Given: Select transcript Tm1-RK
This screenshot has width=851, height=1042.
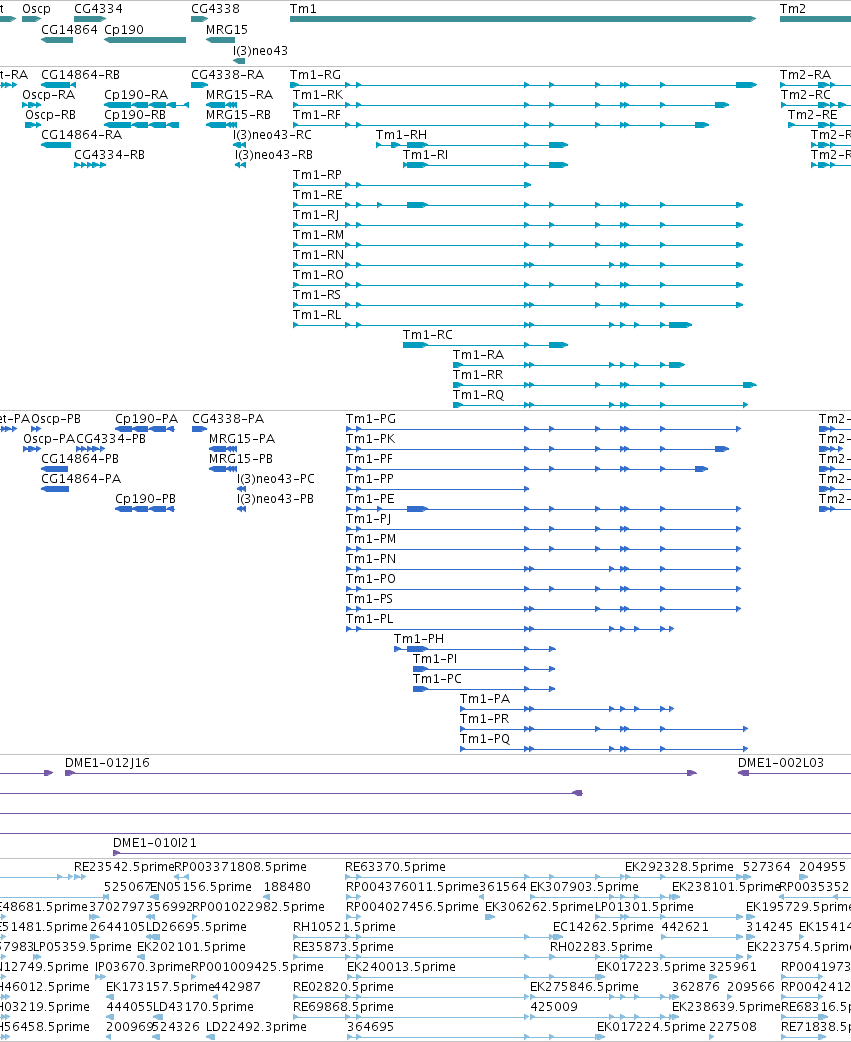Looking at the screenshot, I should click(x=318, y=95).
